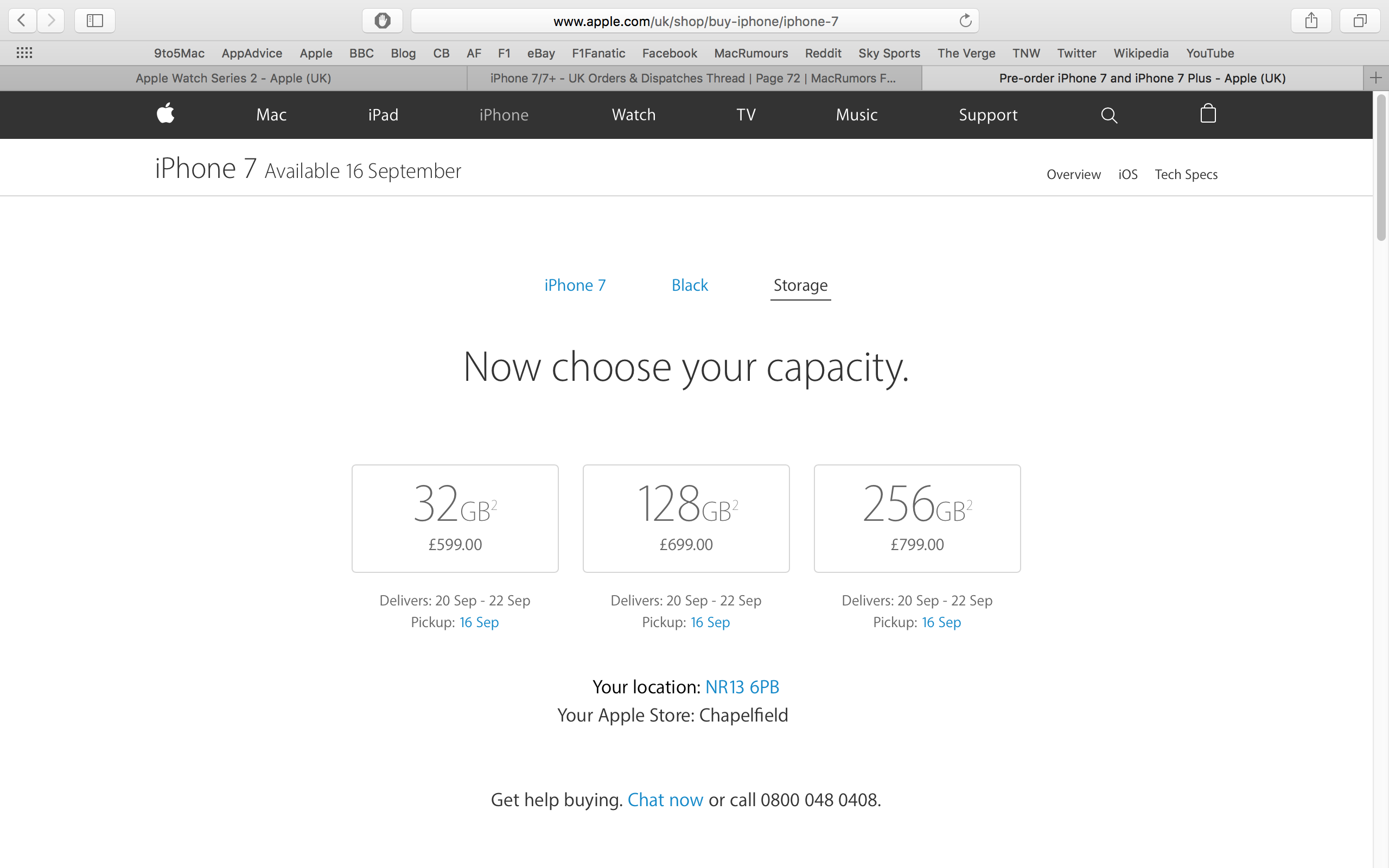1389x868 pixels.
Task: Select the Storage step
Action: [801, 286]
